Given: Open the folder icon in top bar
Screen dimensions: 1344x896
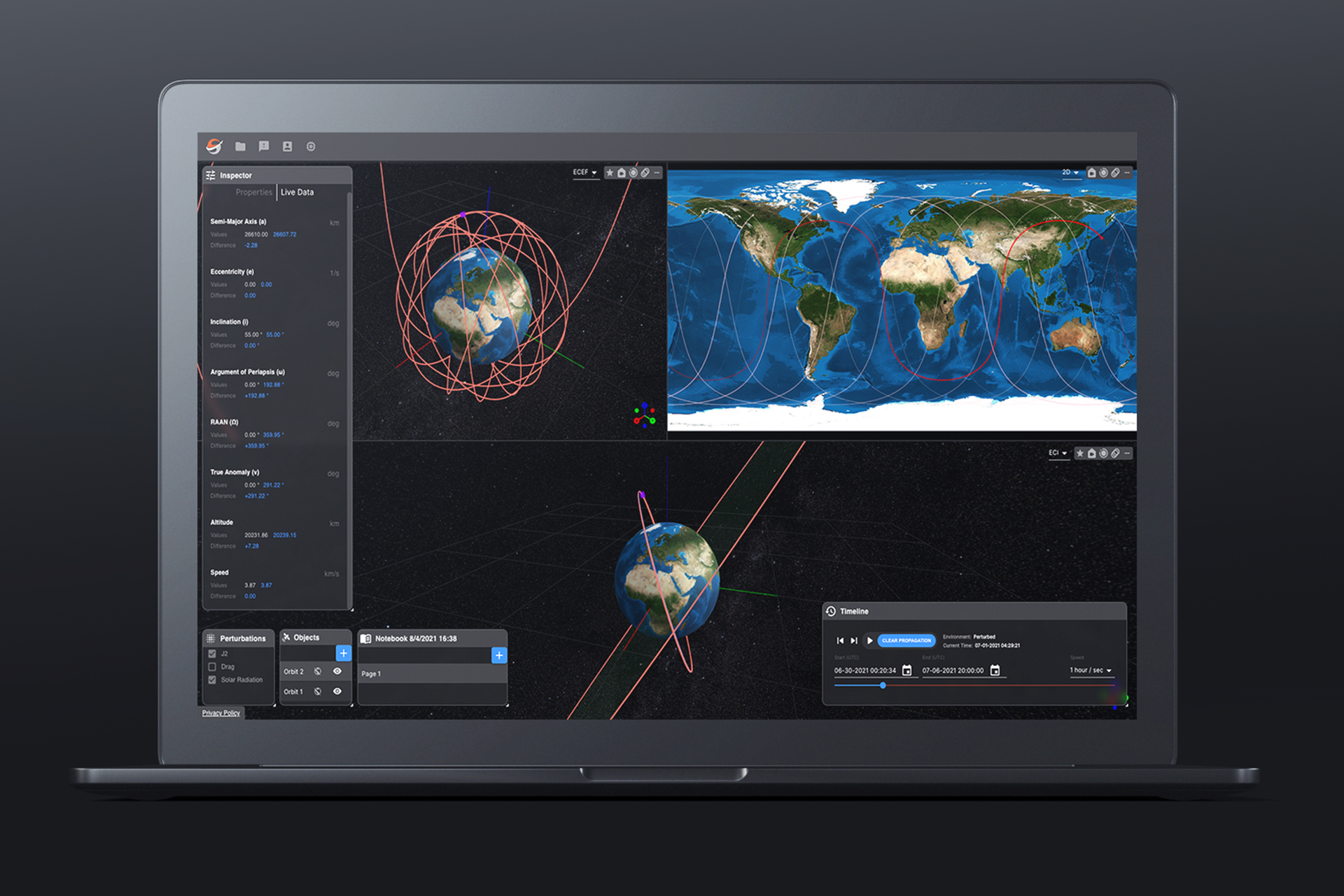Looking at the screenshot, I should (240, 146).
